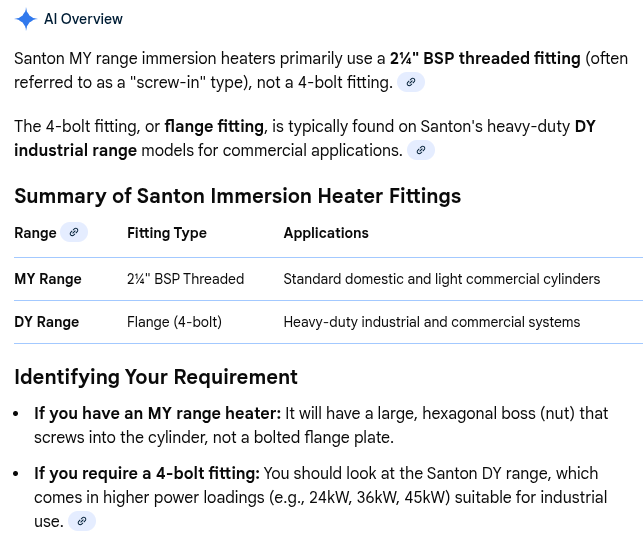643x547 pixels.
Task: Click the "AI Overview" title label
Action: (84, 19)
